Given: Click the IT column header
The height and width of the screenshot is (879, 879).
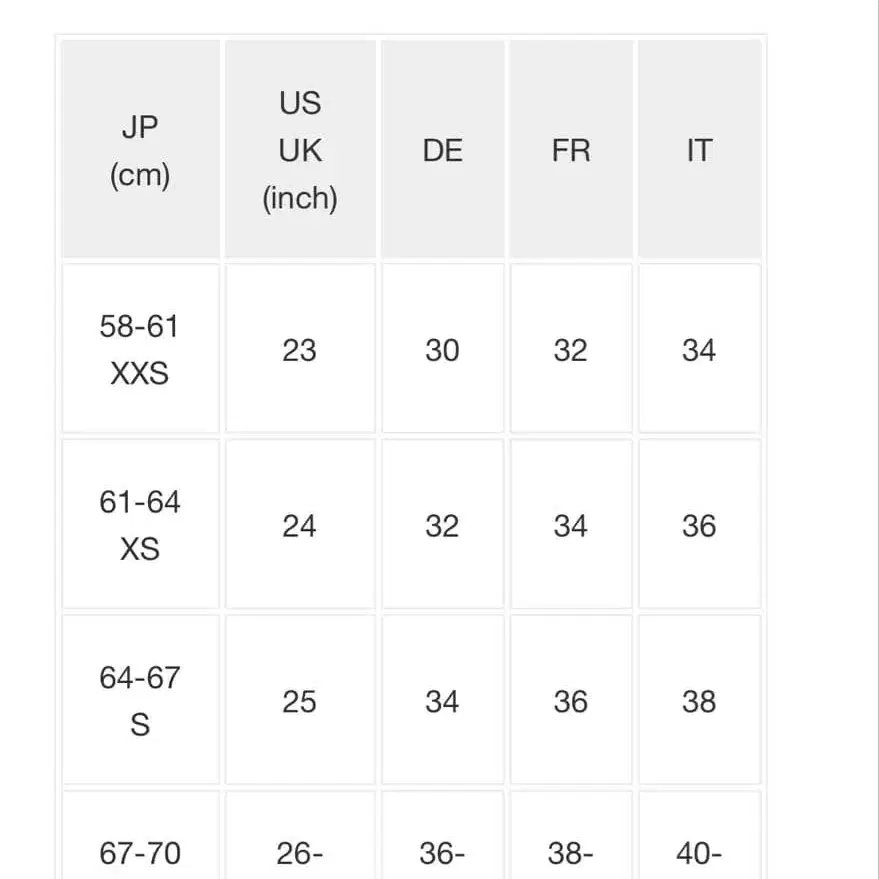Looking at the screenshot, I should point(699,150).
